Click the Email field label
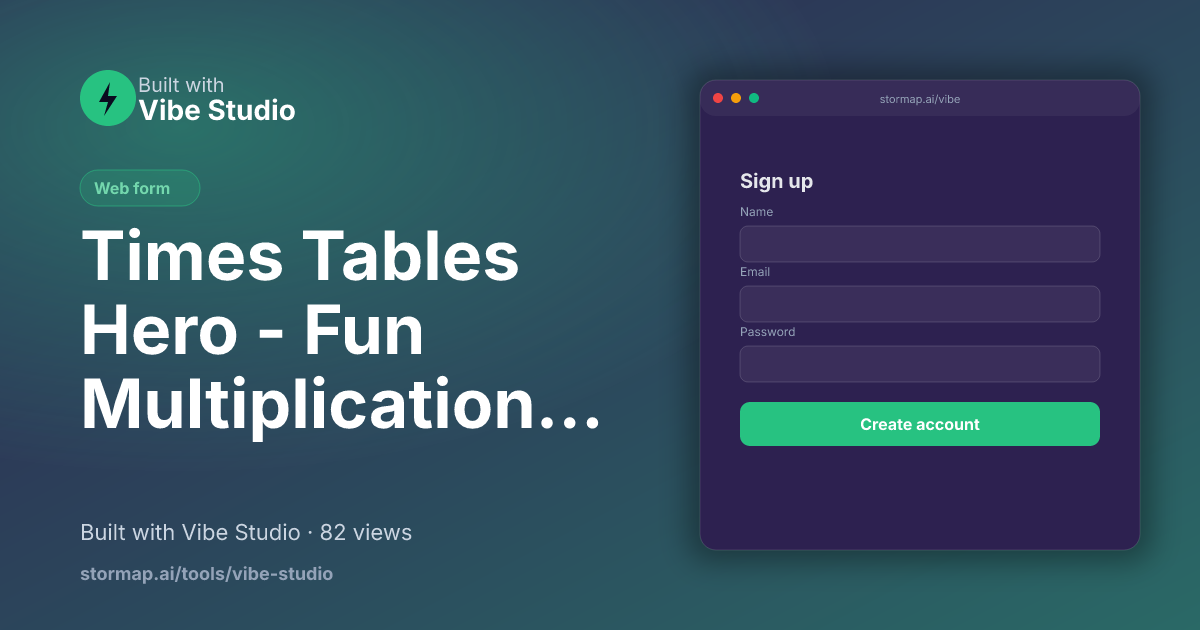Screen dimensions: 1200x630 (x=755, y=272)
